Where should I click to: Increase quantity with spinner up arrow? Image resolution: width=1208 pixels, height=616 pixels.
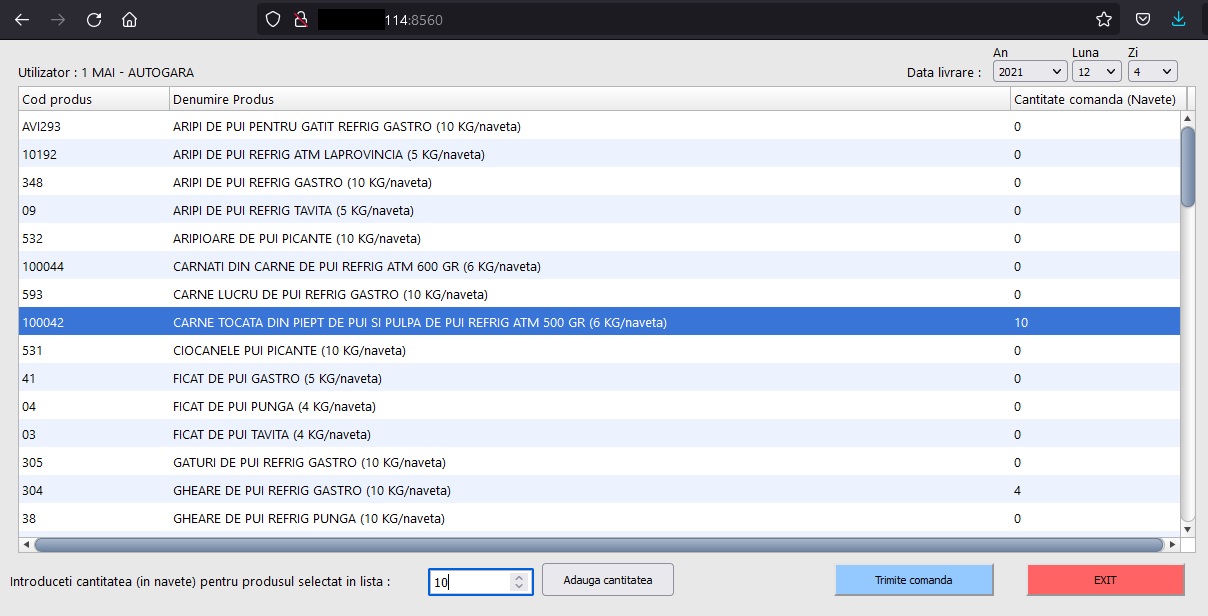click(518, 576)
